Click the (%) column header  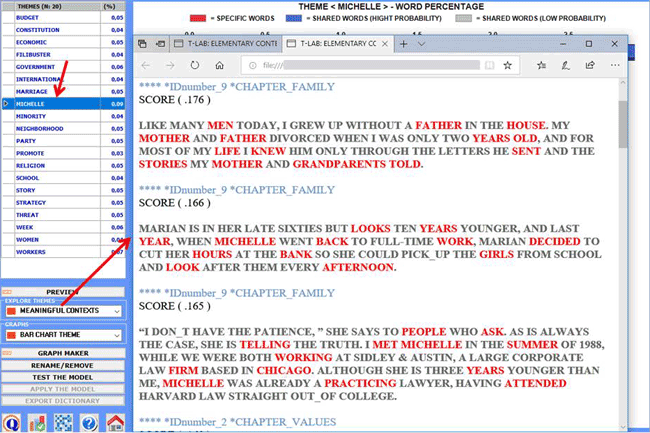tap(113, 6)
